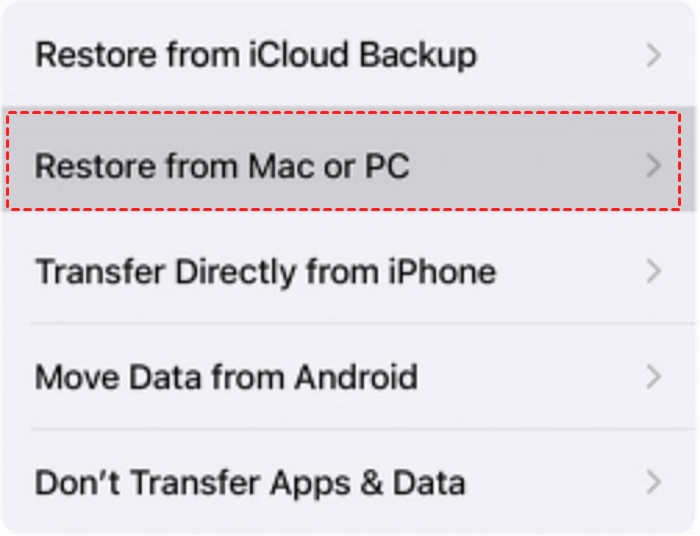This screenshot has width=700, height=536.
Task: Click the red dashed highlighted row border
Action: point(350,112)
